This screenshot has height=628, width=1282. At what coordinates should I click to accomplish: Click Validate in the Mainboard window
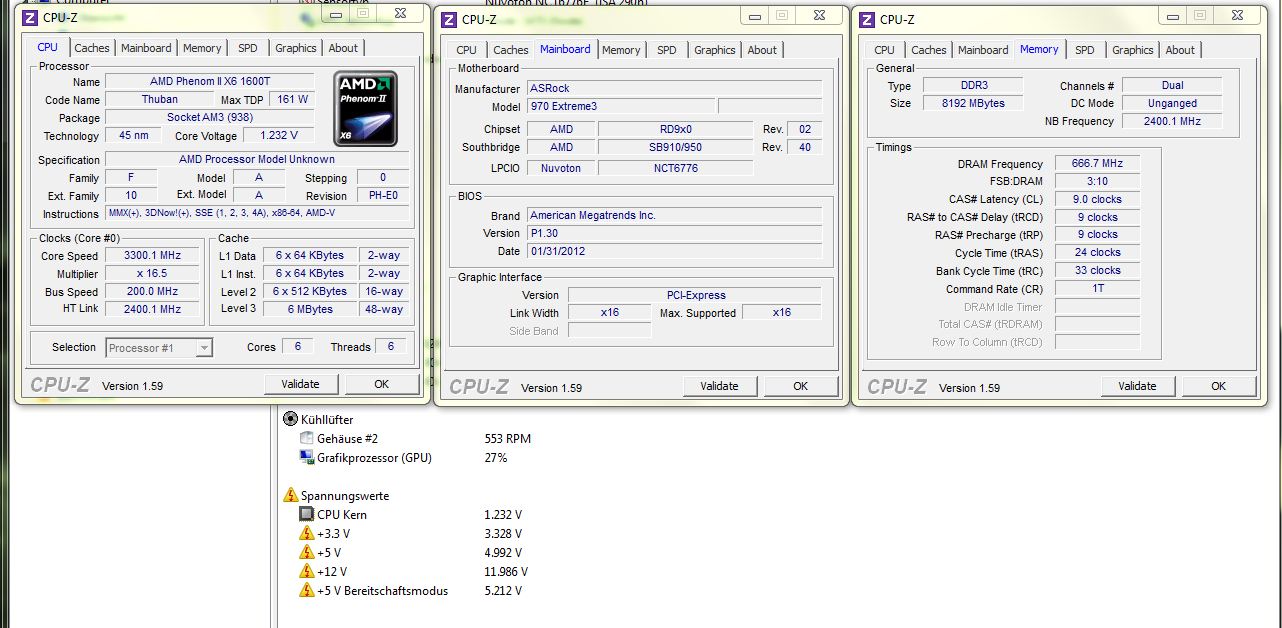719,386
